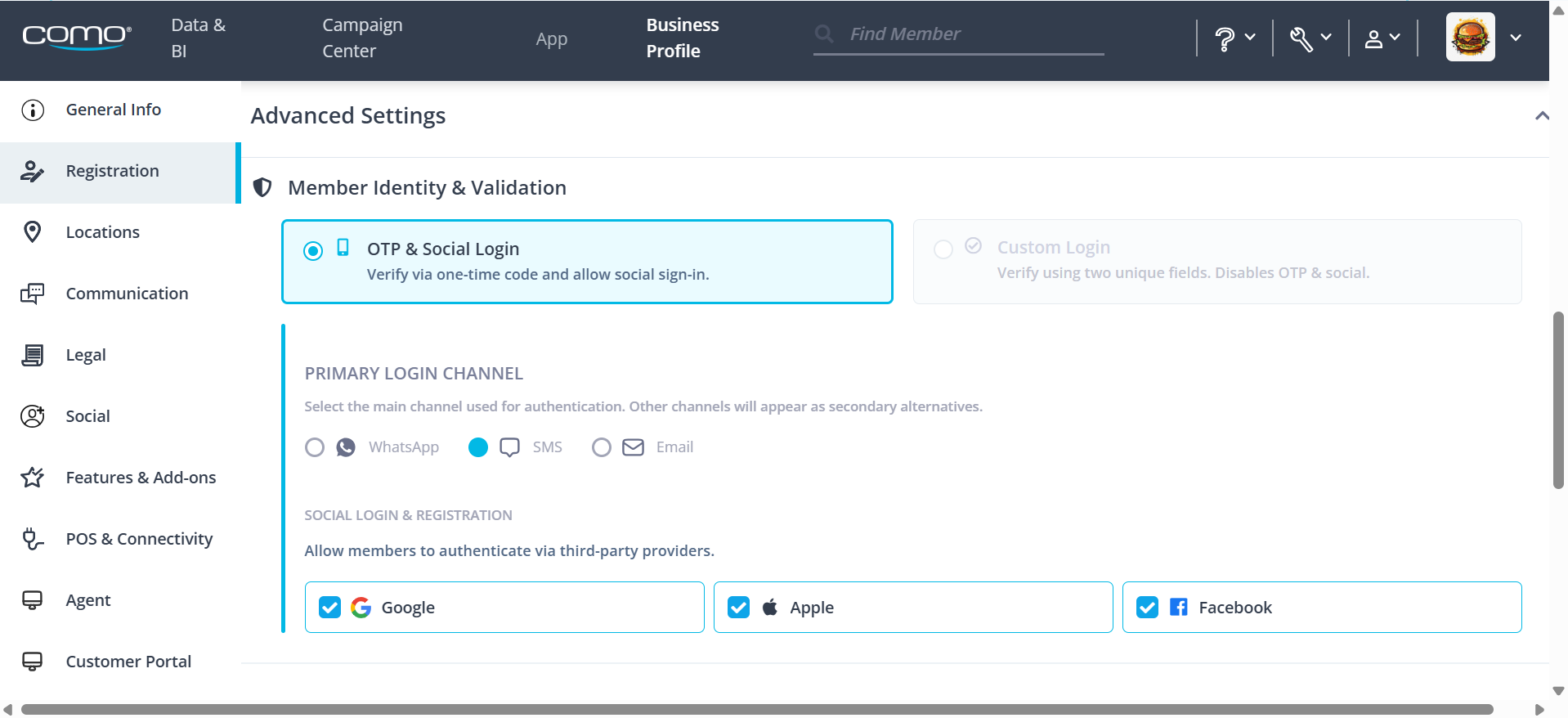Open Communication settings in sidebar
The height and width of the screenshot is (718, 1568).
coord(119,294)
